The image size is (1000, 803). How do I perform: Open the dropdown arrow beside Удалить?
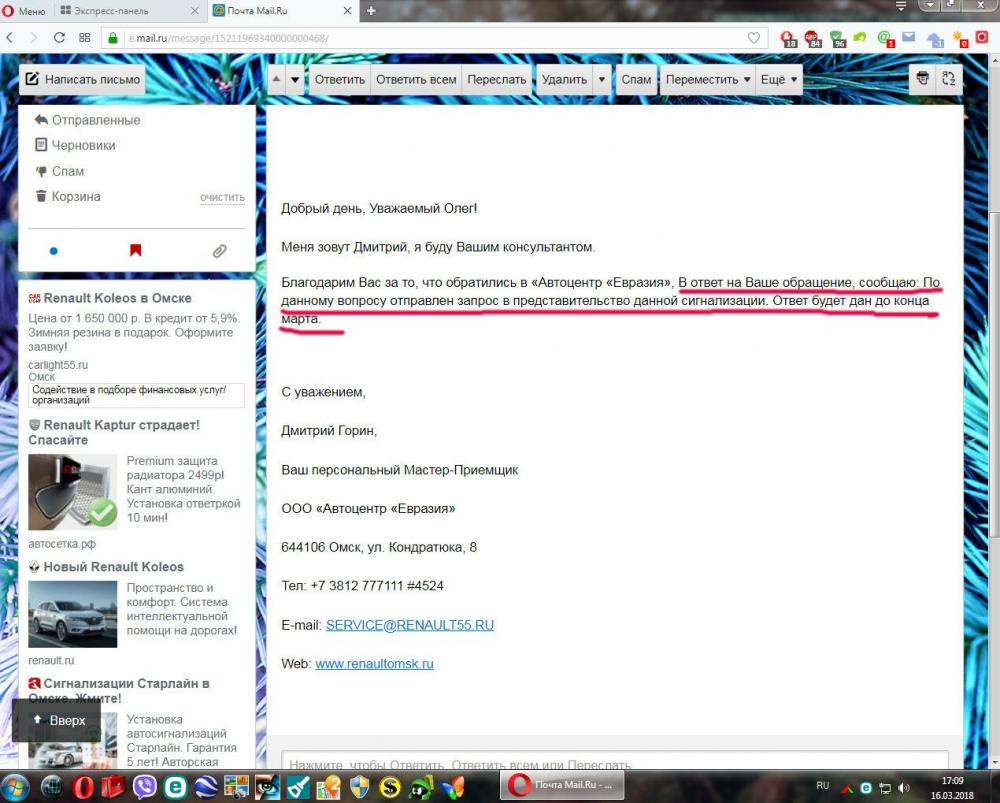[601, 80]
